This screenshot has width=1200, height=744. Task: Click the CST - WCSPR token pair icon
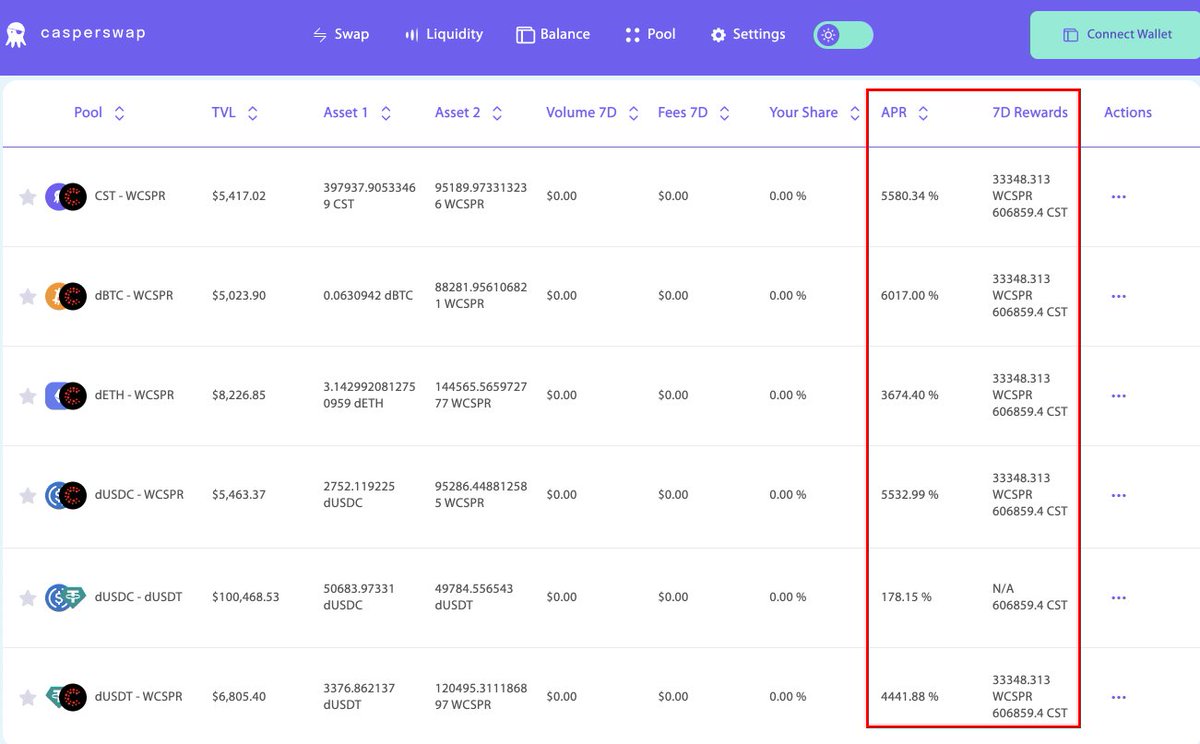(66, 197)
